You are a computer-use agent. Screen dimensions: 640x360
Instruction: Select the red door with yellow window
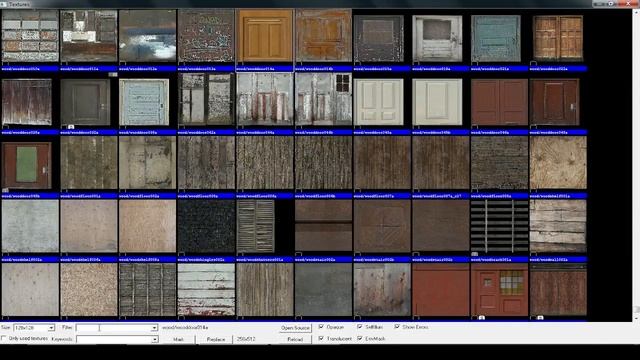point(500,290)
